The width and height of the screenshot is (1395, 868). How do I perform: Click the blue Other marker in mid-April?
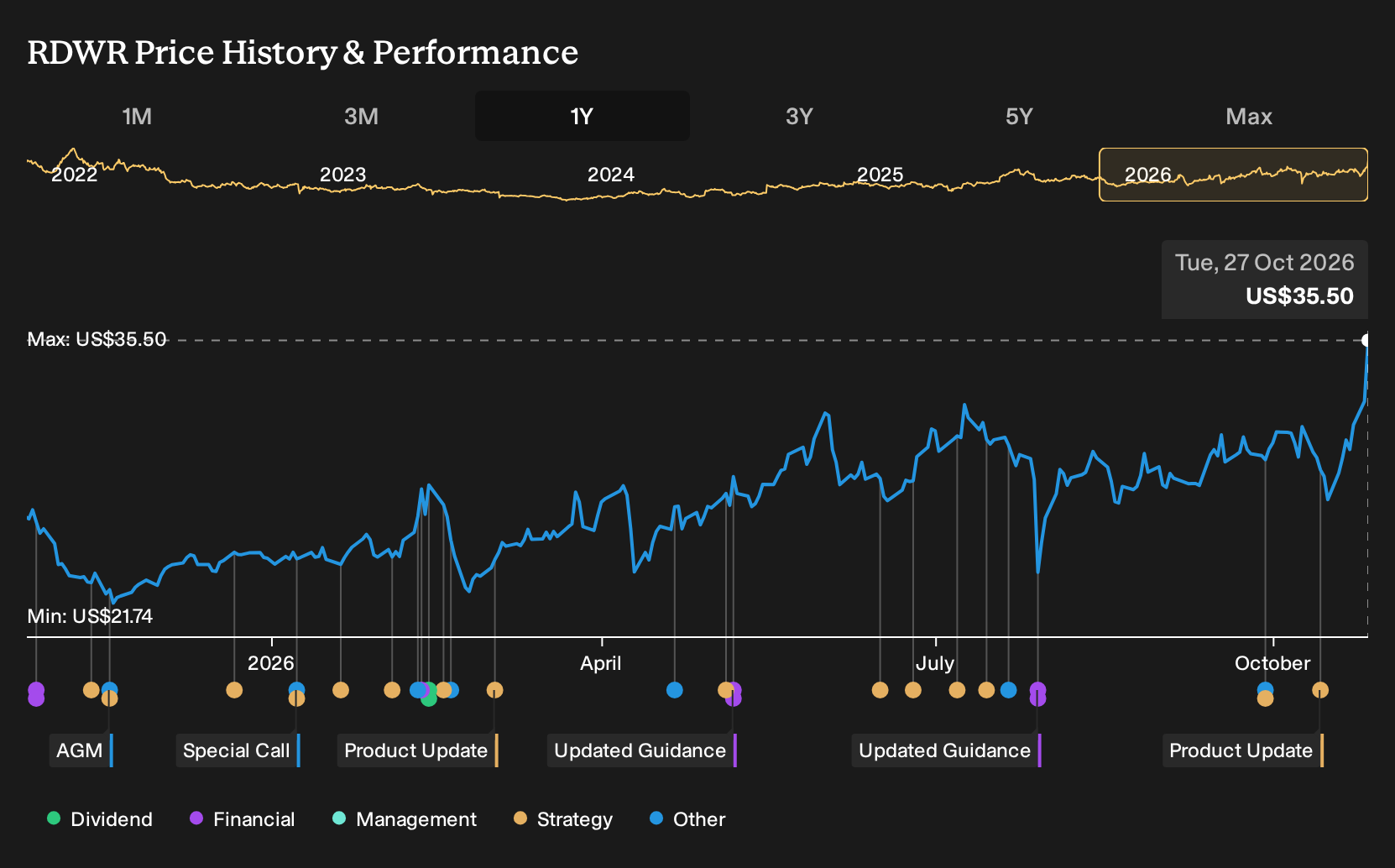pyautogui.click(x=675, y=690)
